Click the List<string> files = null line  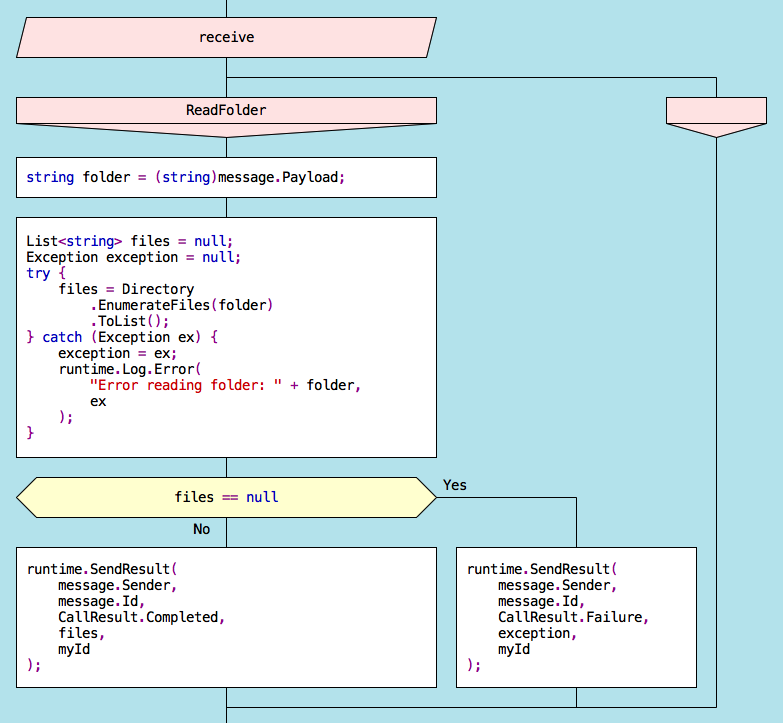pos(129,242)
